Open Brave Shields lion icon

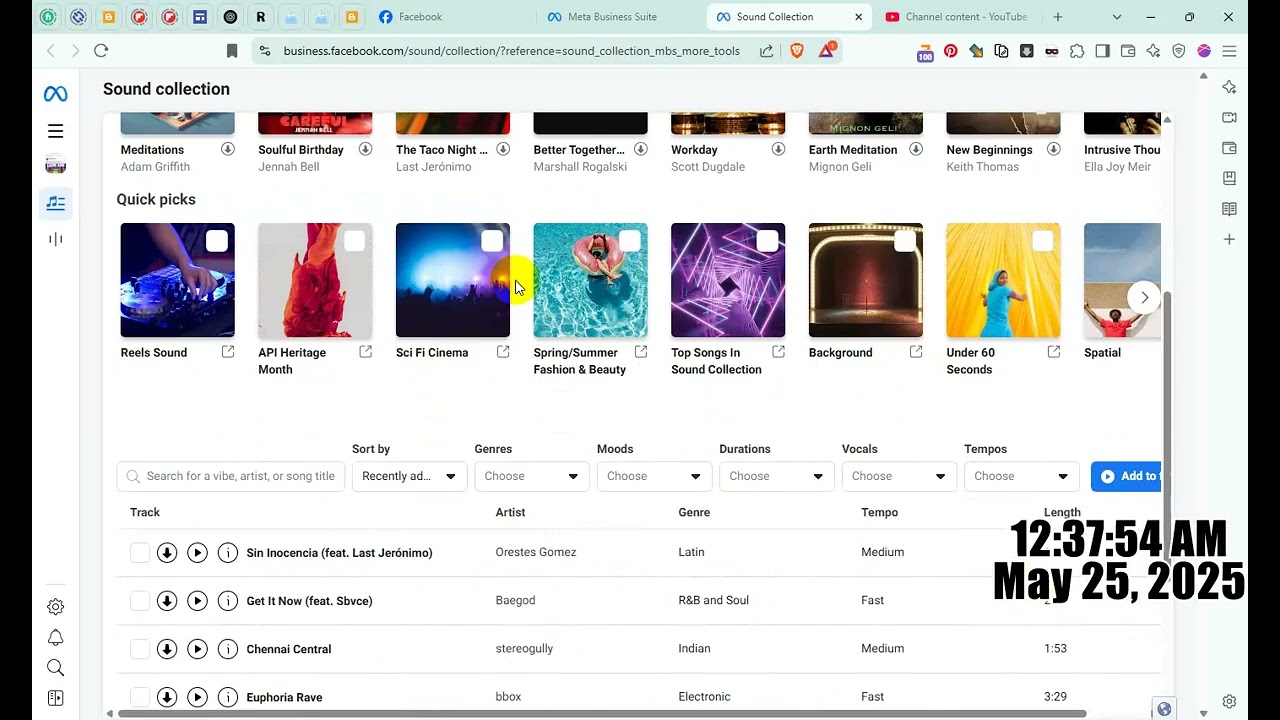(797, 51)
